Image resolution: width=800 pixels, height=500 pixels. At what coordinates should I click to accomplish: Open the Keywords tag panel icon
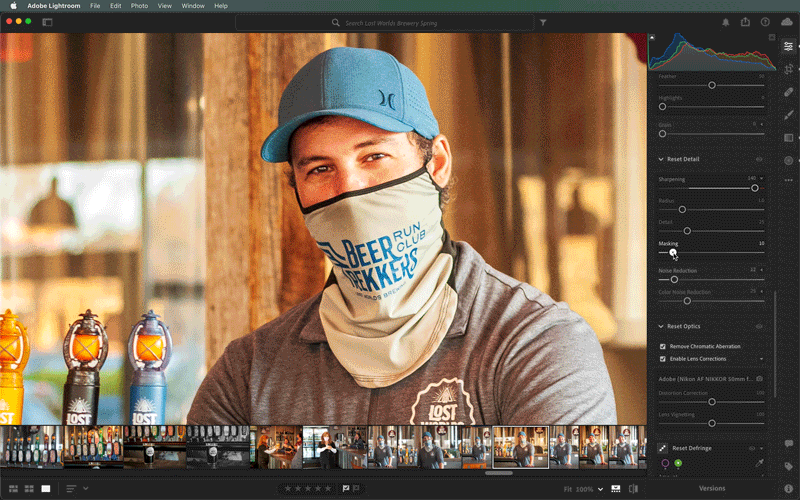(x=789, y=466)
